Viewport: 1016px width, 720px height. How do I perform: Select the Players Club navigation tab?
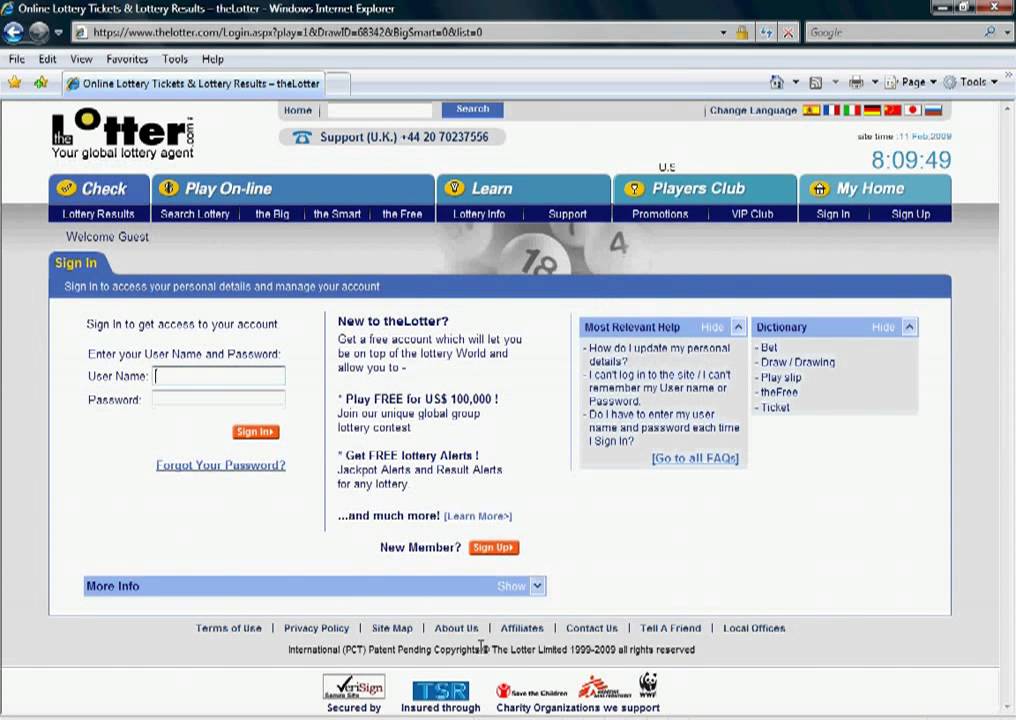point(705,189)
